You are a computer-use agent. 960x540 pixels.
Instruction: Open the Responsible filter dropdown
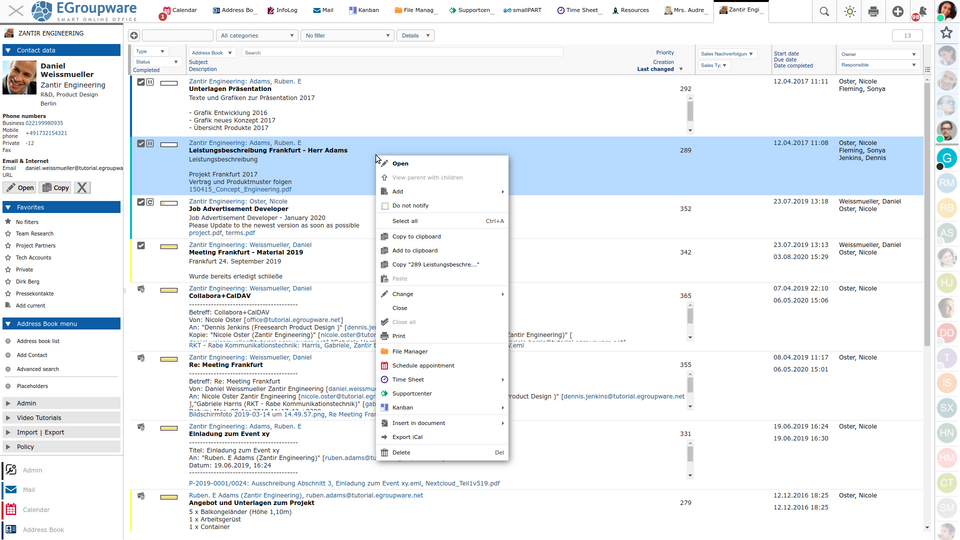(x=878, y=65)
